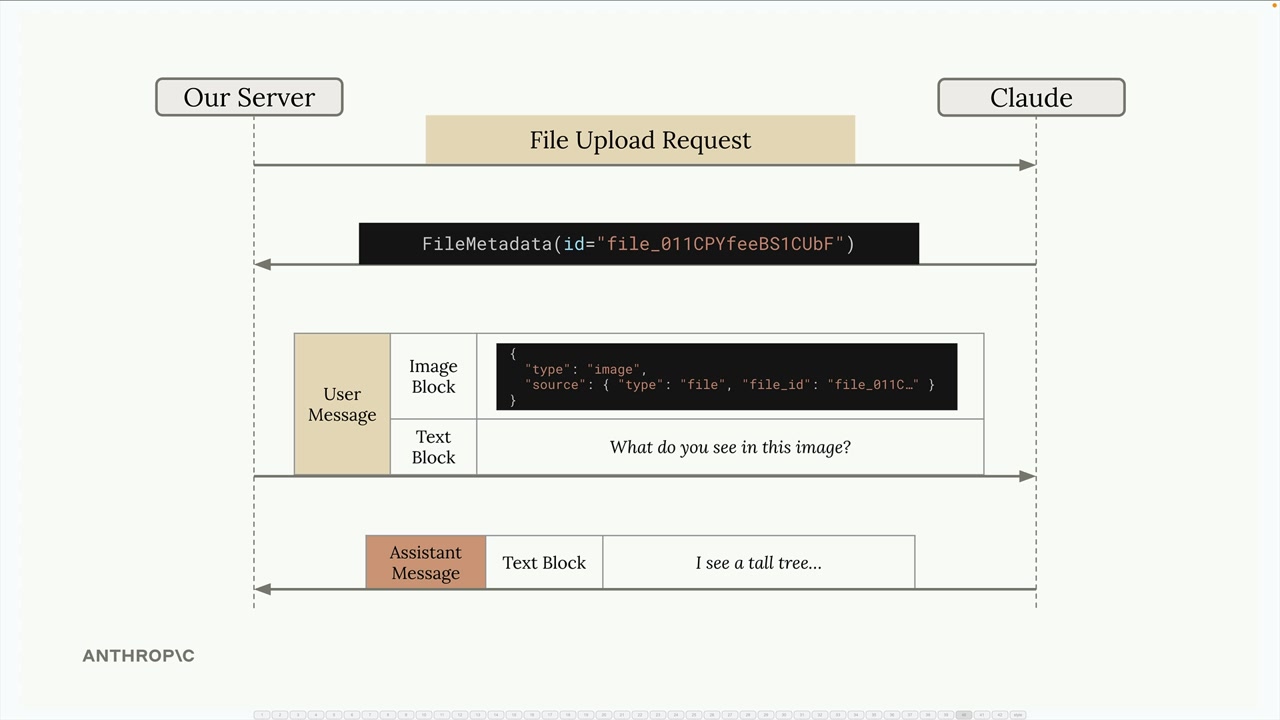Click the Our Server box

249,97
